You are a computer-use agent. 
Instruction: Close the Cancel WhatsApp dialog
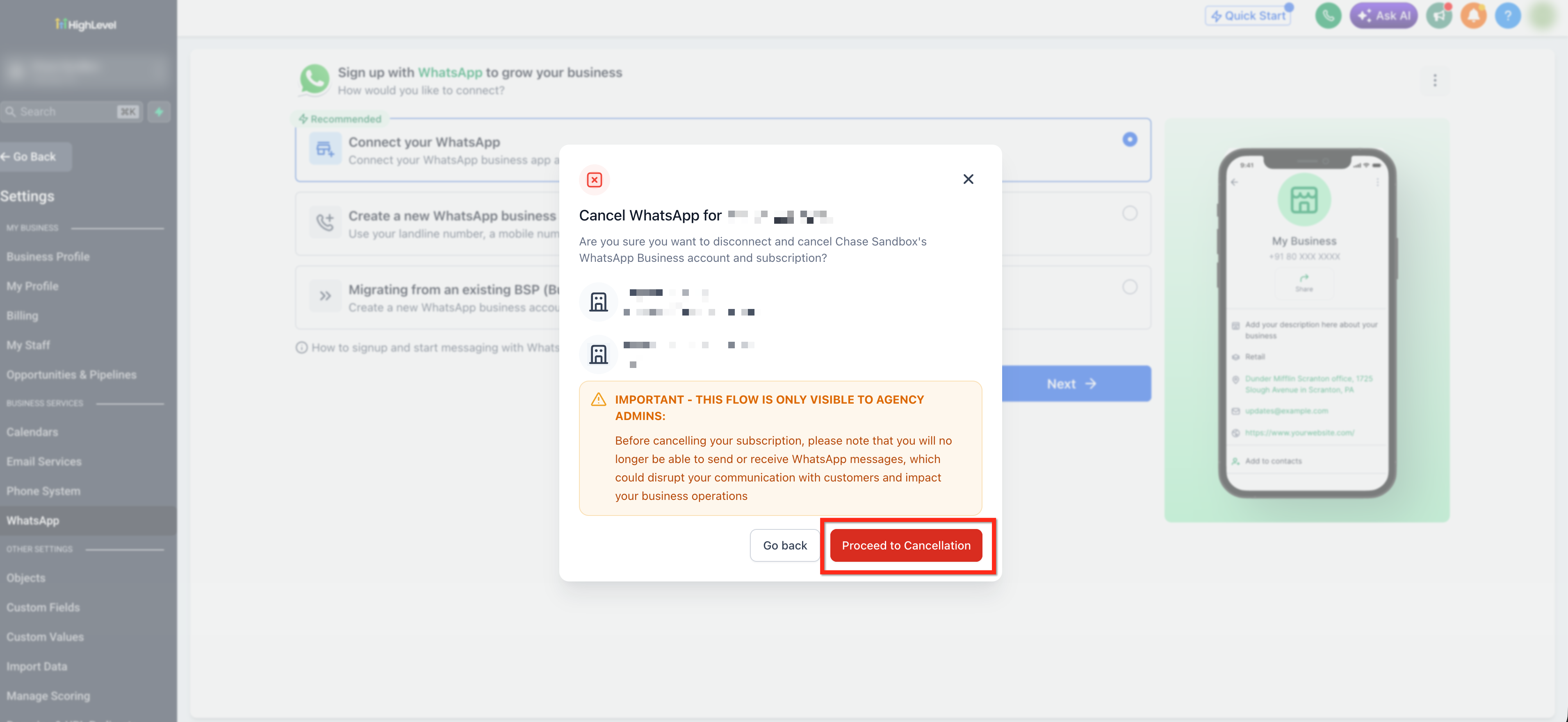pos(968,179)
